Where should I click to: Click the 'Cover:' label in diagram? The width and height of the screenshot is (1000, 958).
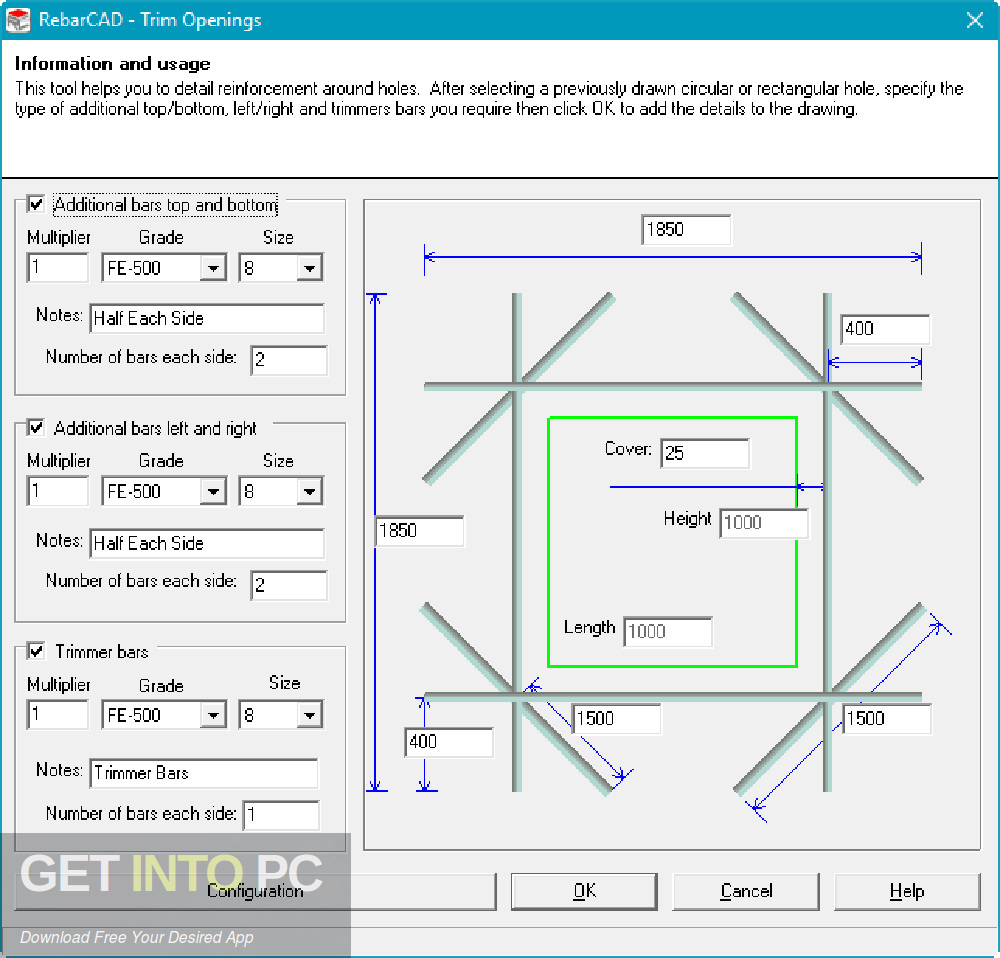628,449
